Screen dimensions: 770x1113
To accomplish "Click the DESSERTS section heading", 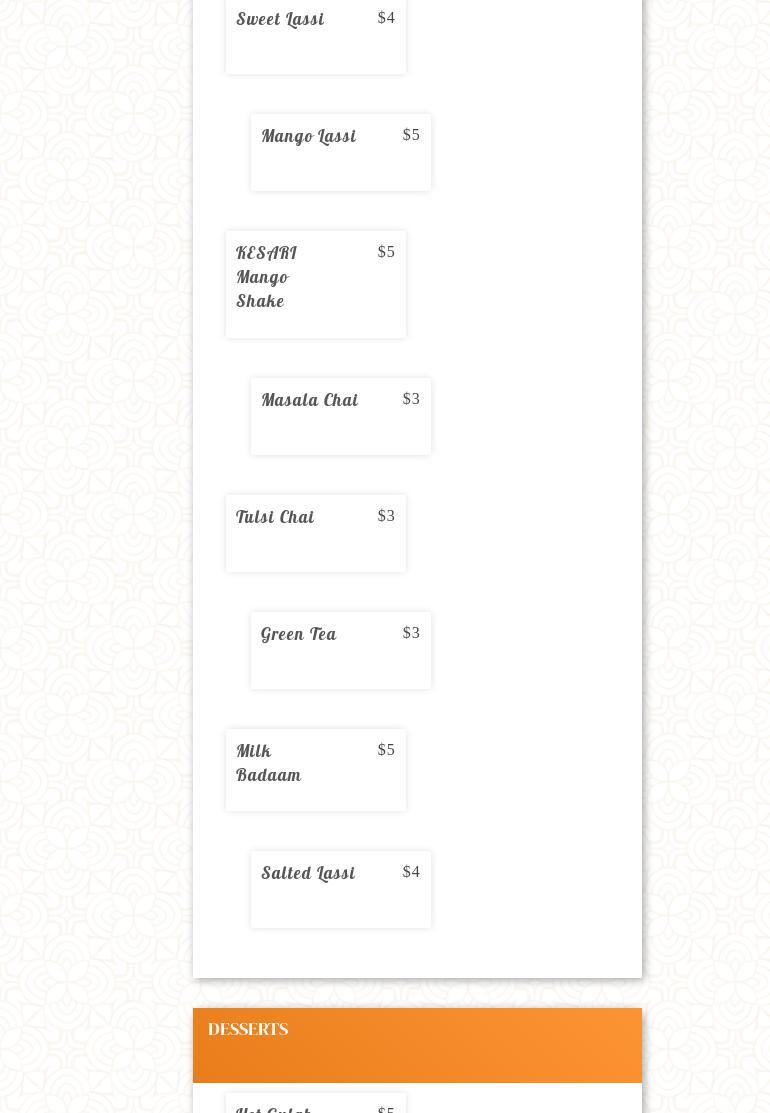I will pyautogui.click(x=248, y=1030).
